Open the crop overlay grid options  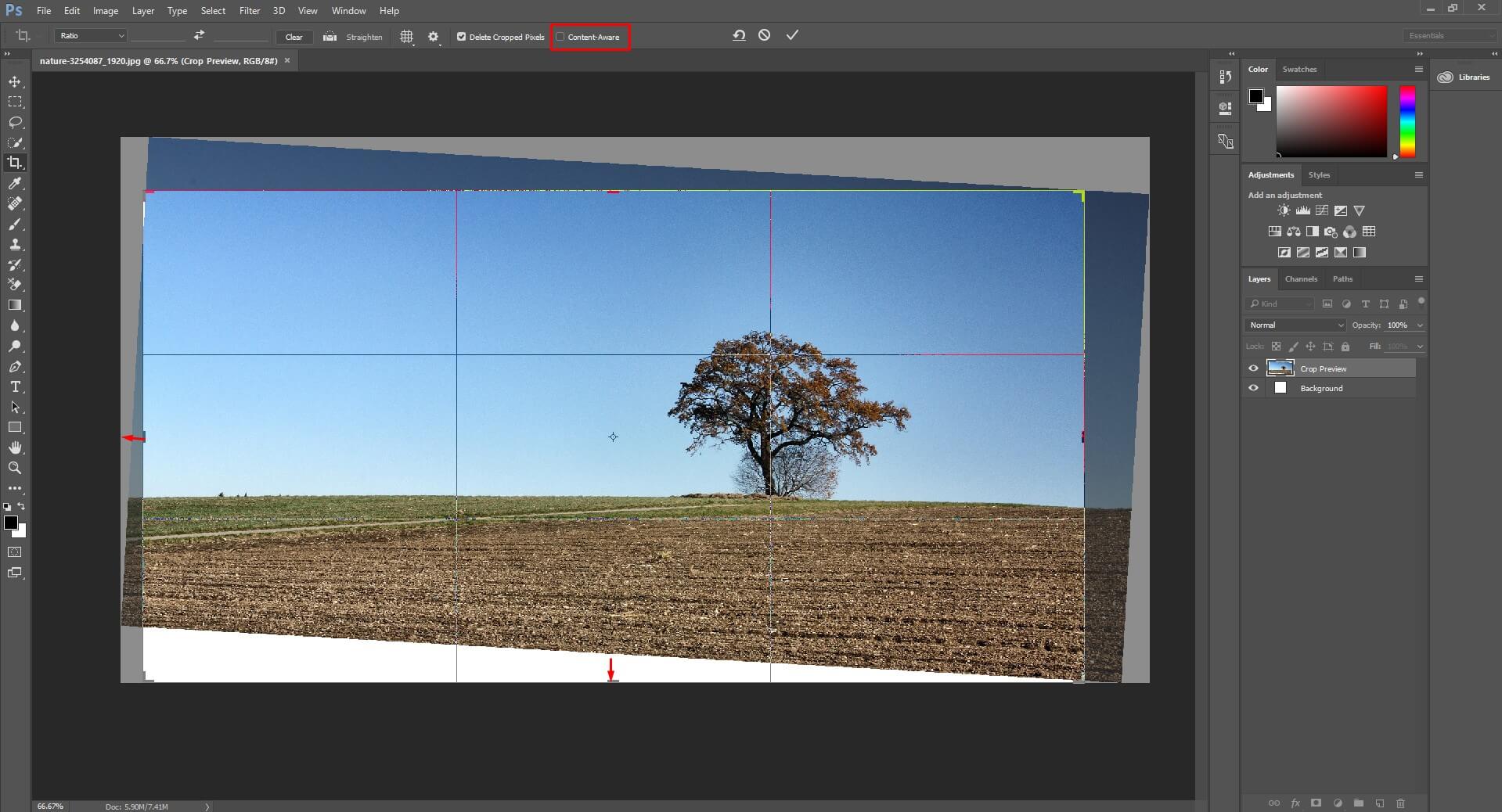pyautogui.click(x=407, y=37)
